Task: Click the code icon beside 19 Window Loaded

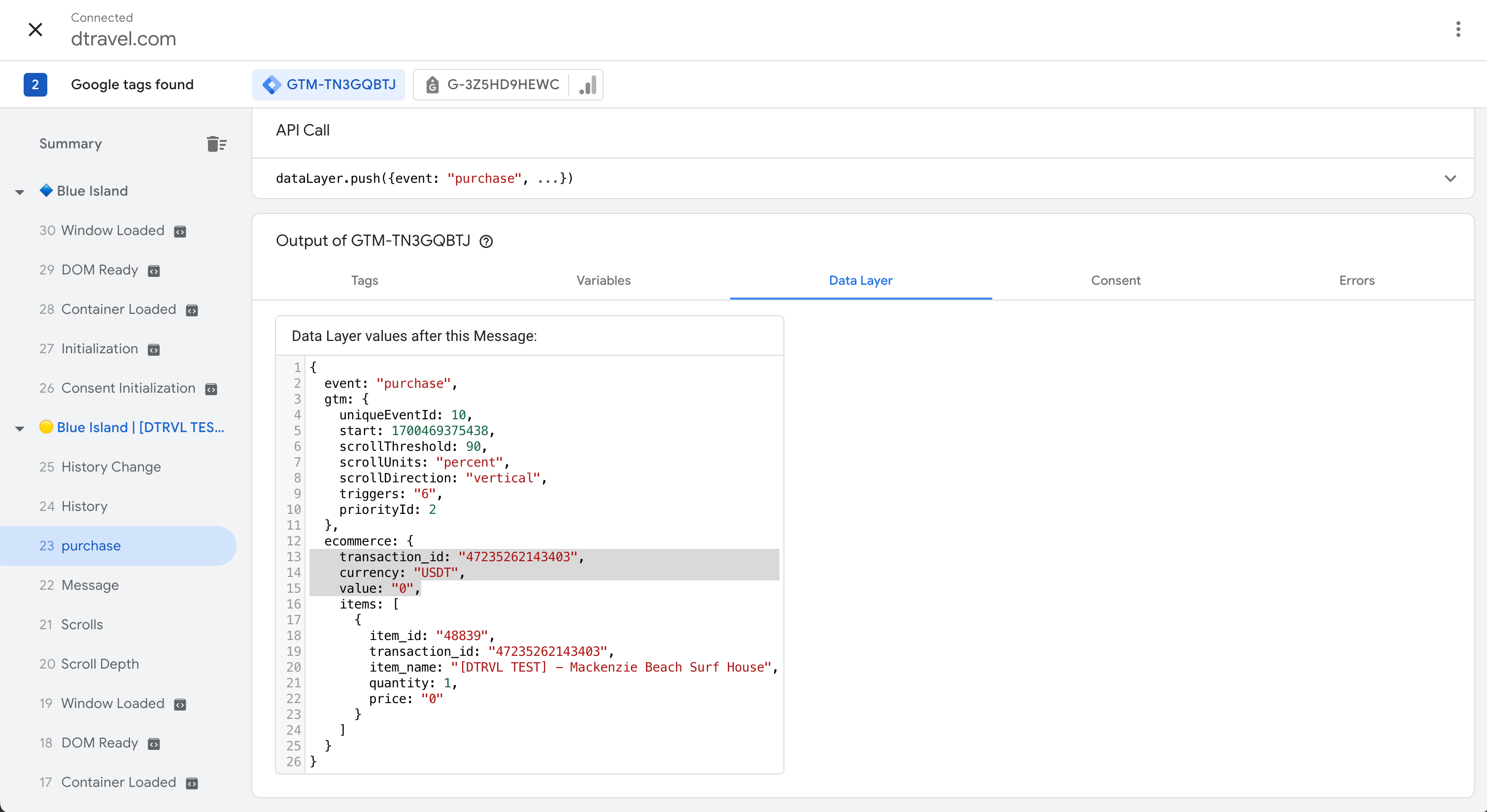Action: [180, 704]
